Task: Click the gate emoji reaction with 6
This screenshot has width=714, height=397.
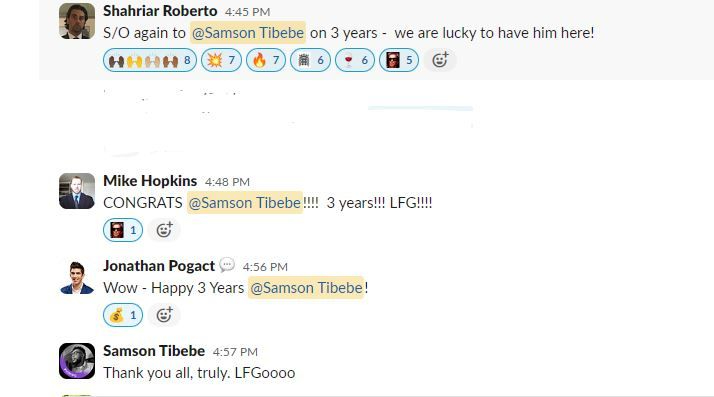Action: [x=311, y=60]
